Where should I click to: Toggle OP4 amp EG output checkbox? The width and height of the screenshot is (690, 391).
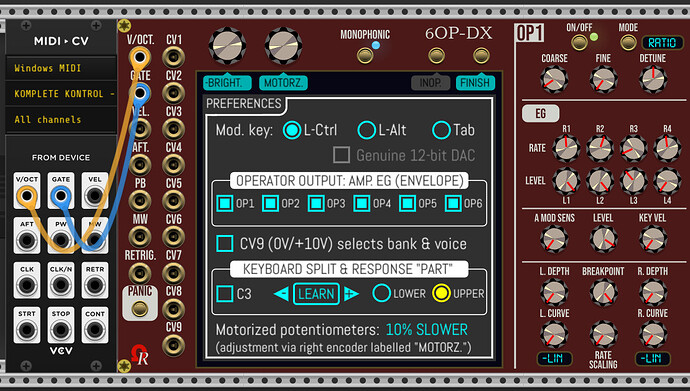pyautogui.click(x=362, y=204)
